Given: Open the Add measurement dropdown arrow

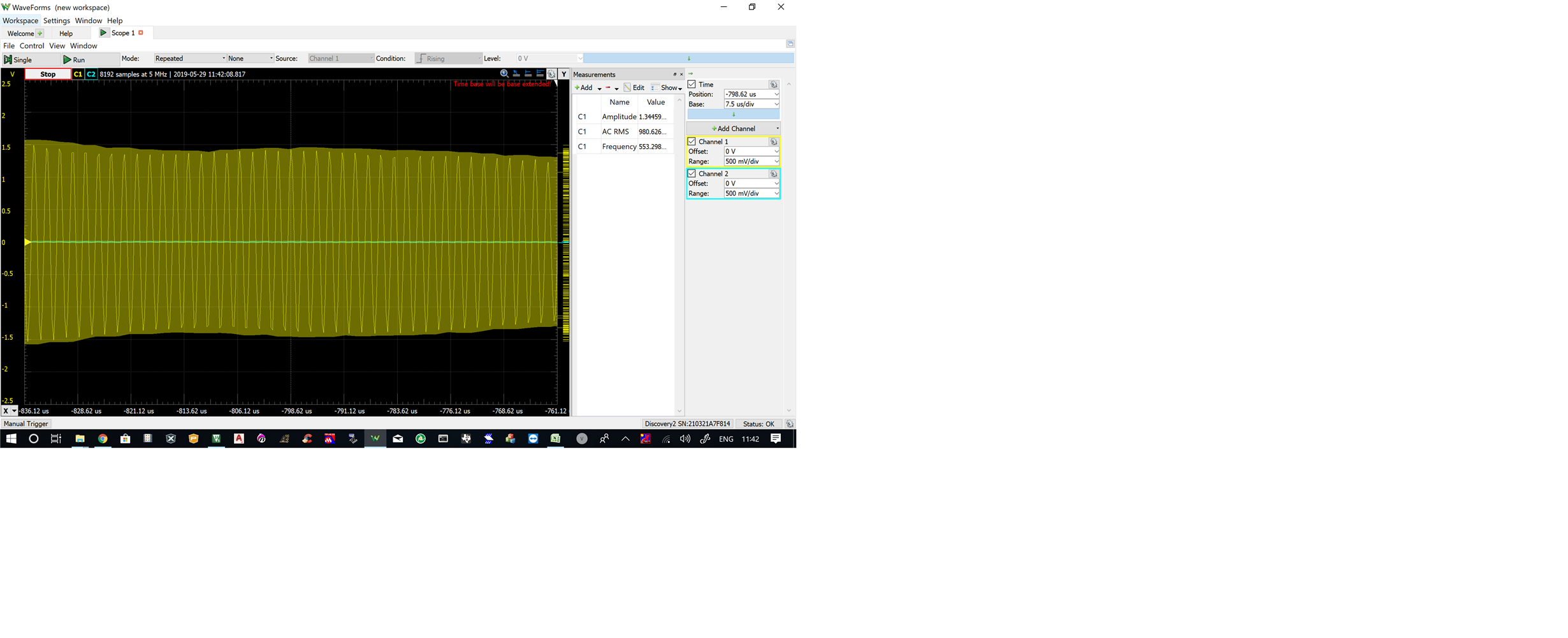Looking at the screenshot, I should (599, 89).
